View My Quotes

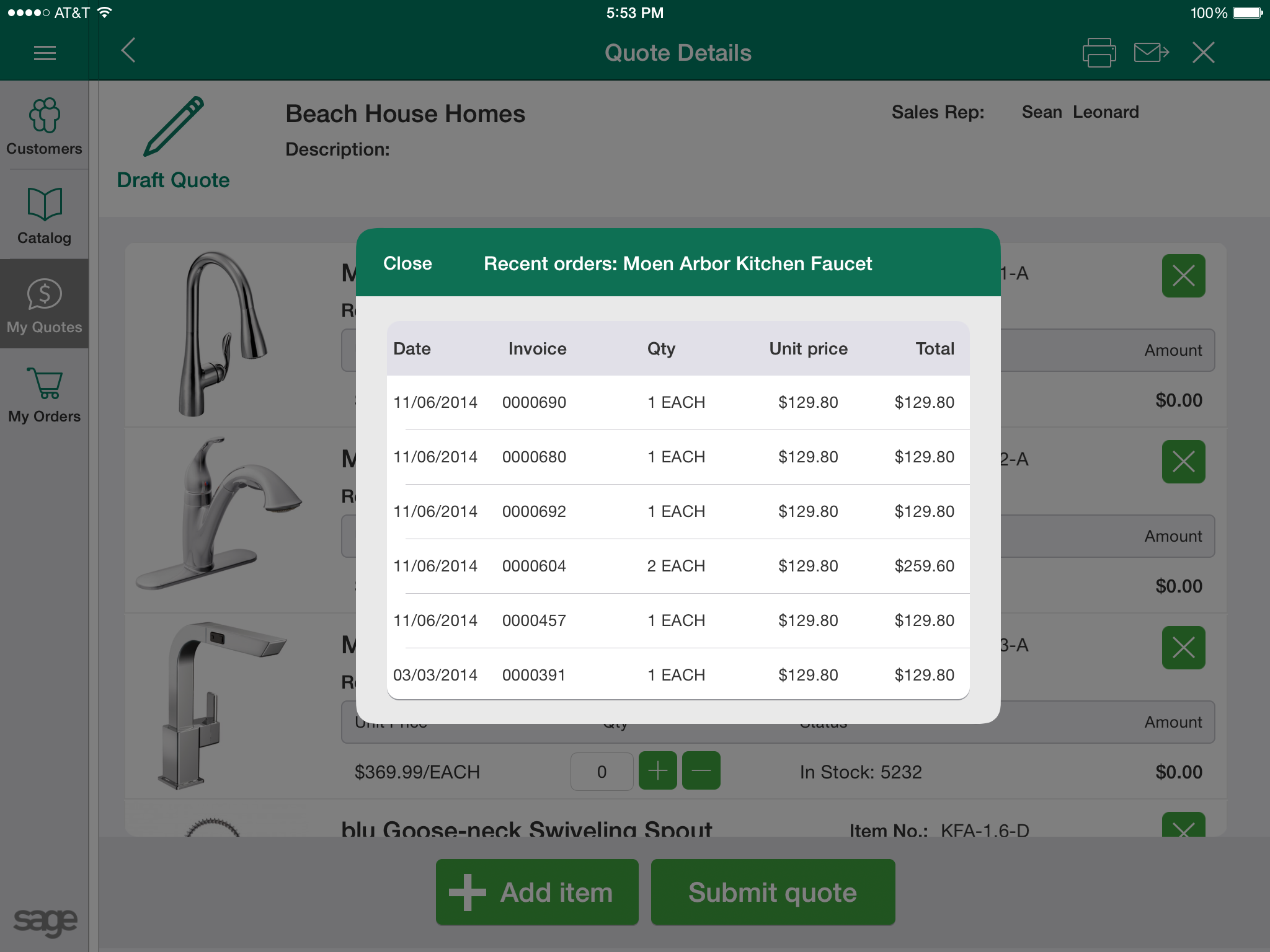coord(44,304)
